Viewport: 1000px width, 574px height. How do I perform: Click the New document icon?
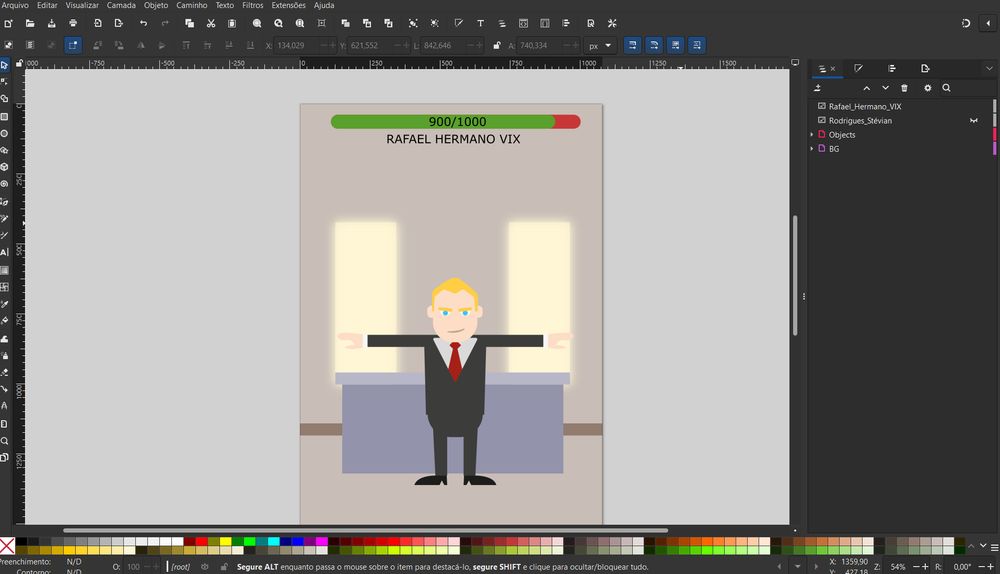[8, 24]
